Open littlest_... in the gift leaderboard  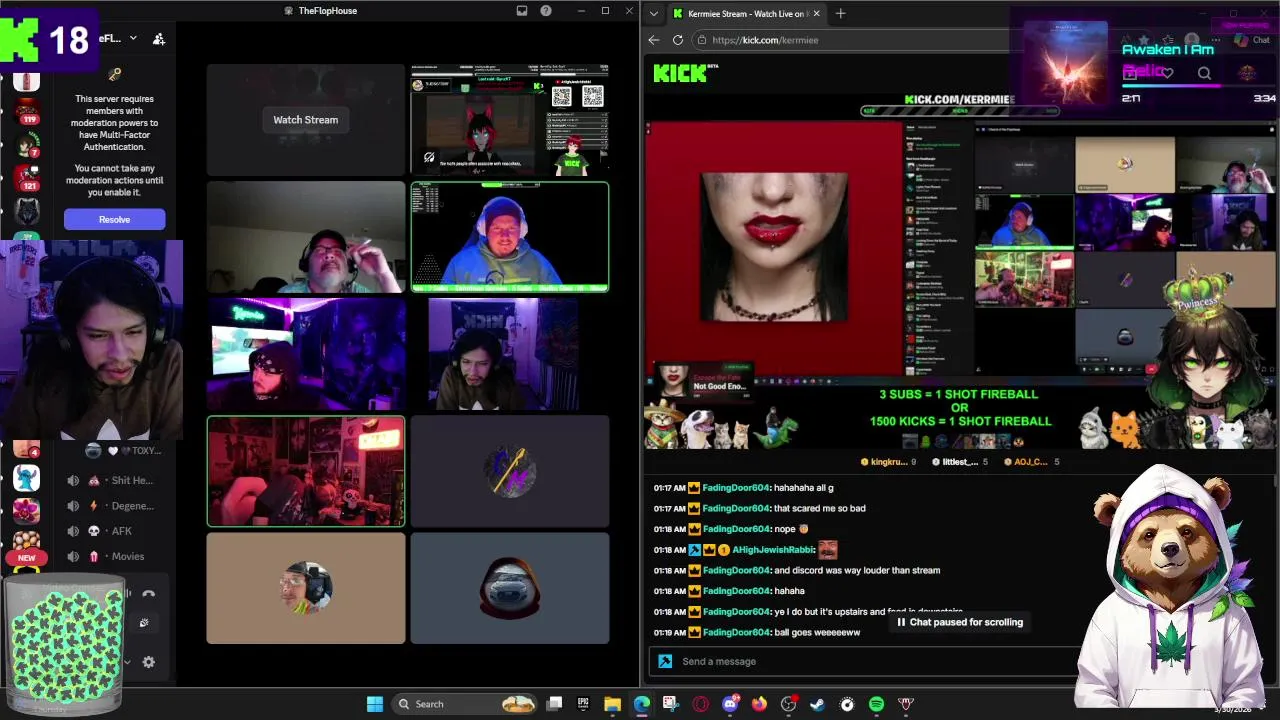coord(960,462)
